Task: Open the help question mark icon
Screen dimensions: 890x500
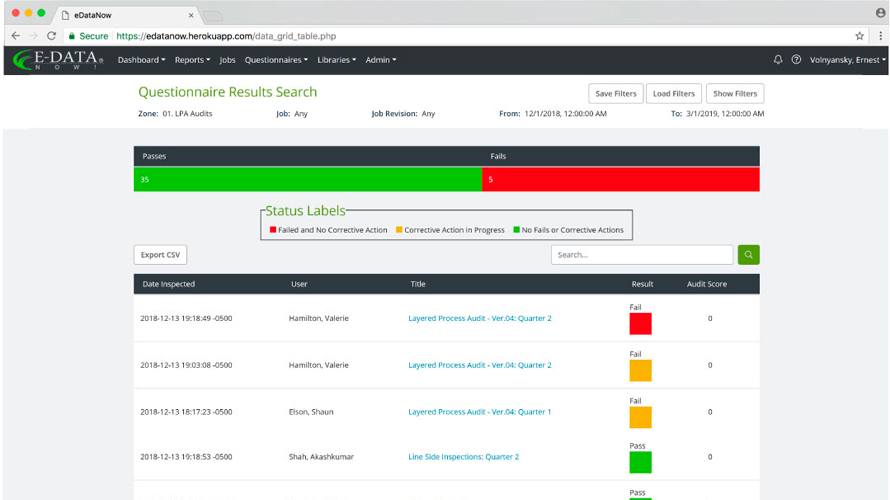Action: point(796,60)
